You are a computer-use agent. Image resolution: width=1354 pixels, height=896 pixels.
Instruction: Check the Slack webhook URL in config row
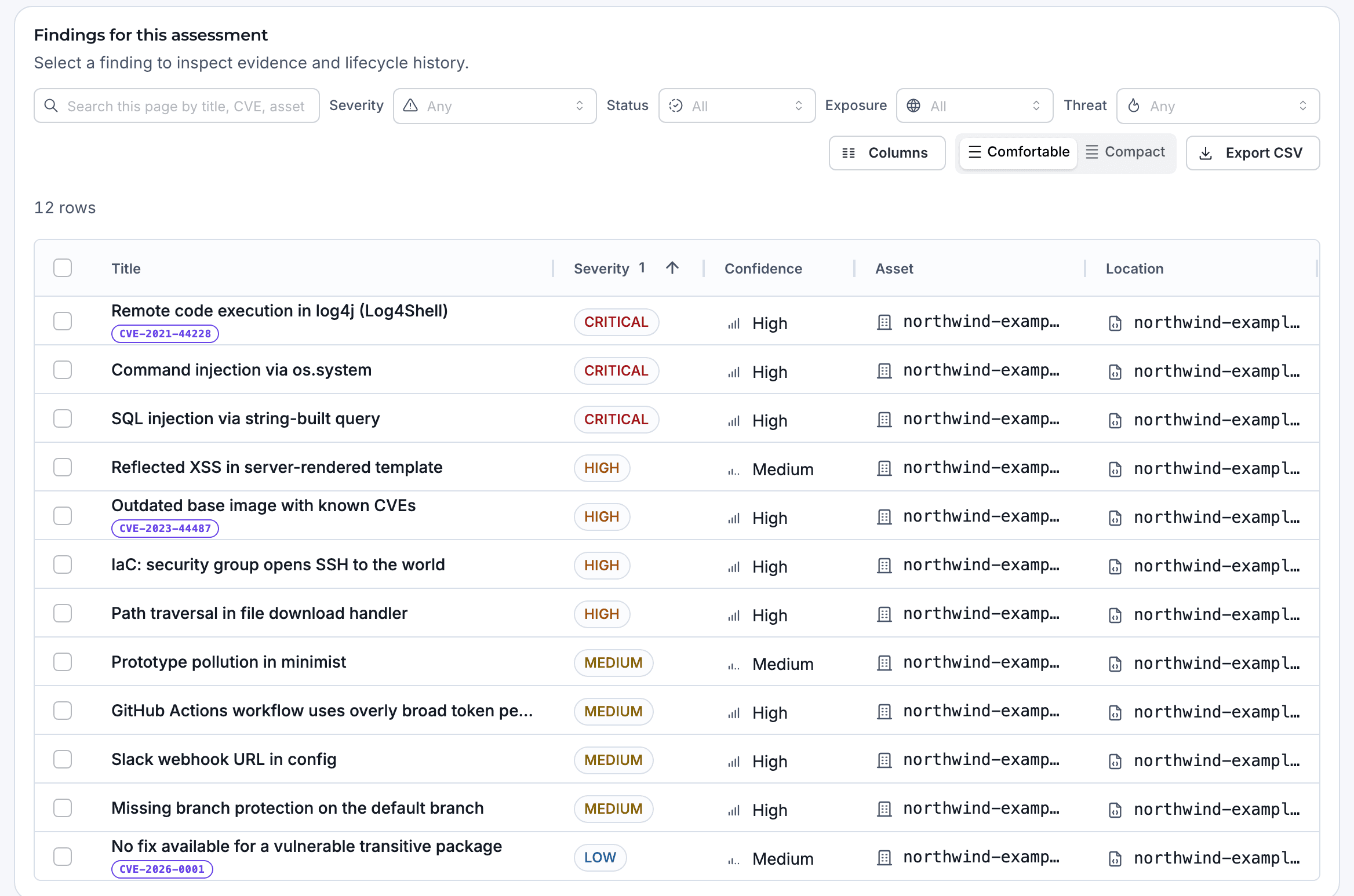click(63, 759)
